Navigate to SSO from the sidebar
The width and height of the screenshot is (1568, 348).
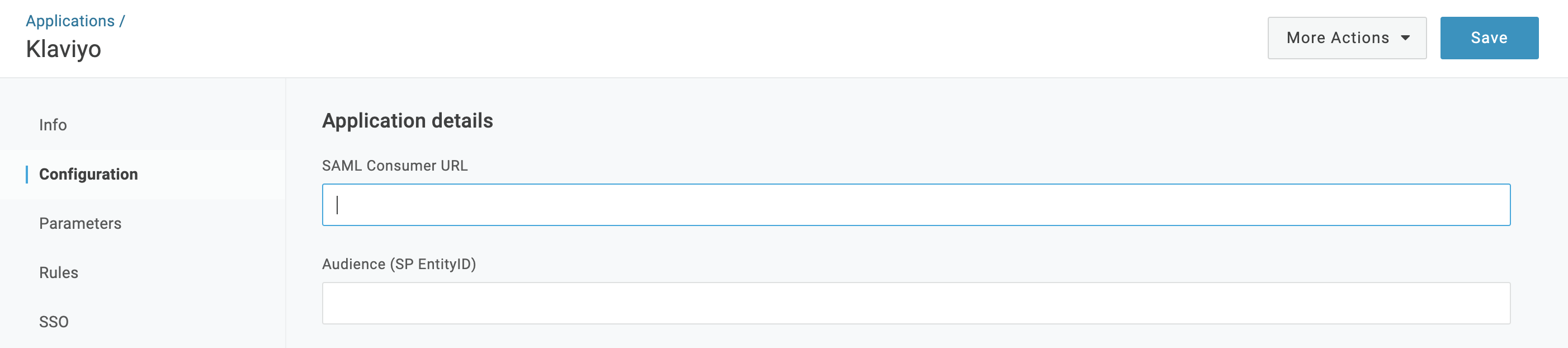(x=54, y=321)
